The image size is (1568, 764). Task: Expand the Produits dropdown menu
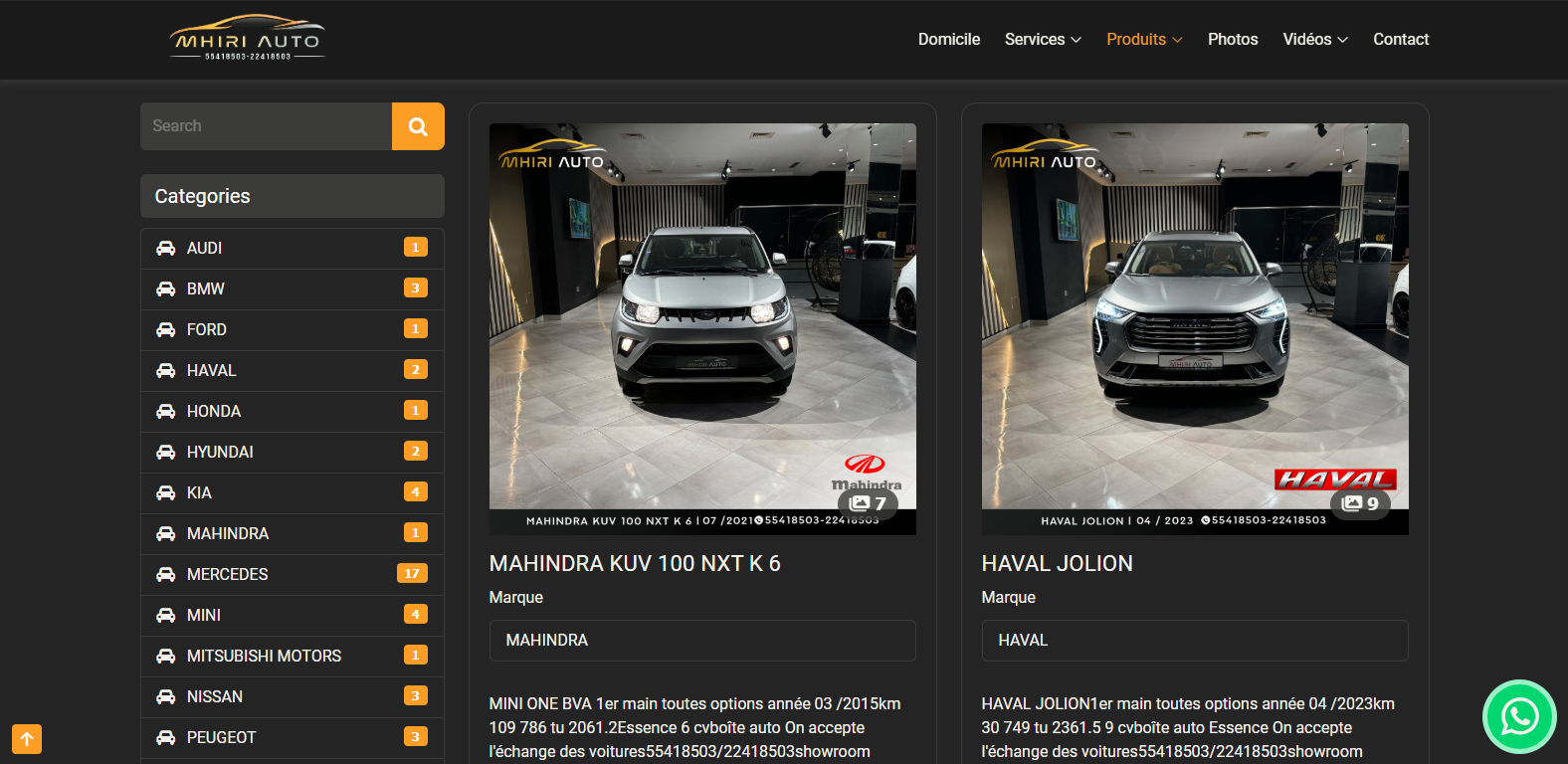click(x=1144, y=39)
